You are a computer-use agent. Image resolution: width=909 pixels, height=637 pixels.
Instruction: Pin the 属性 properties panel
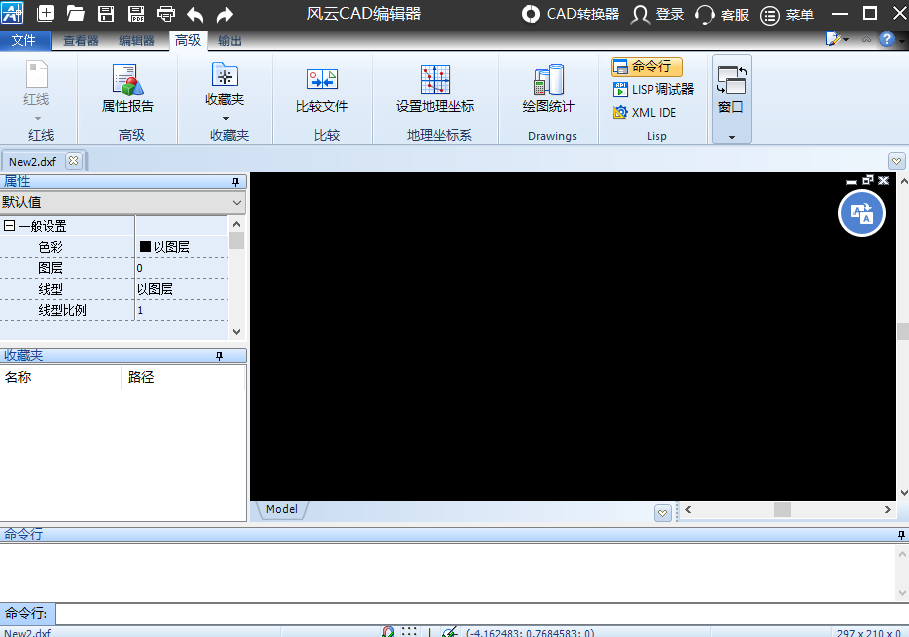(x=235, y=182)
